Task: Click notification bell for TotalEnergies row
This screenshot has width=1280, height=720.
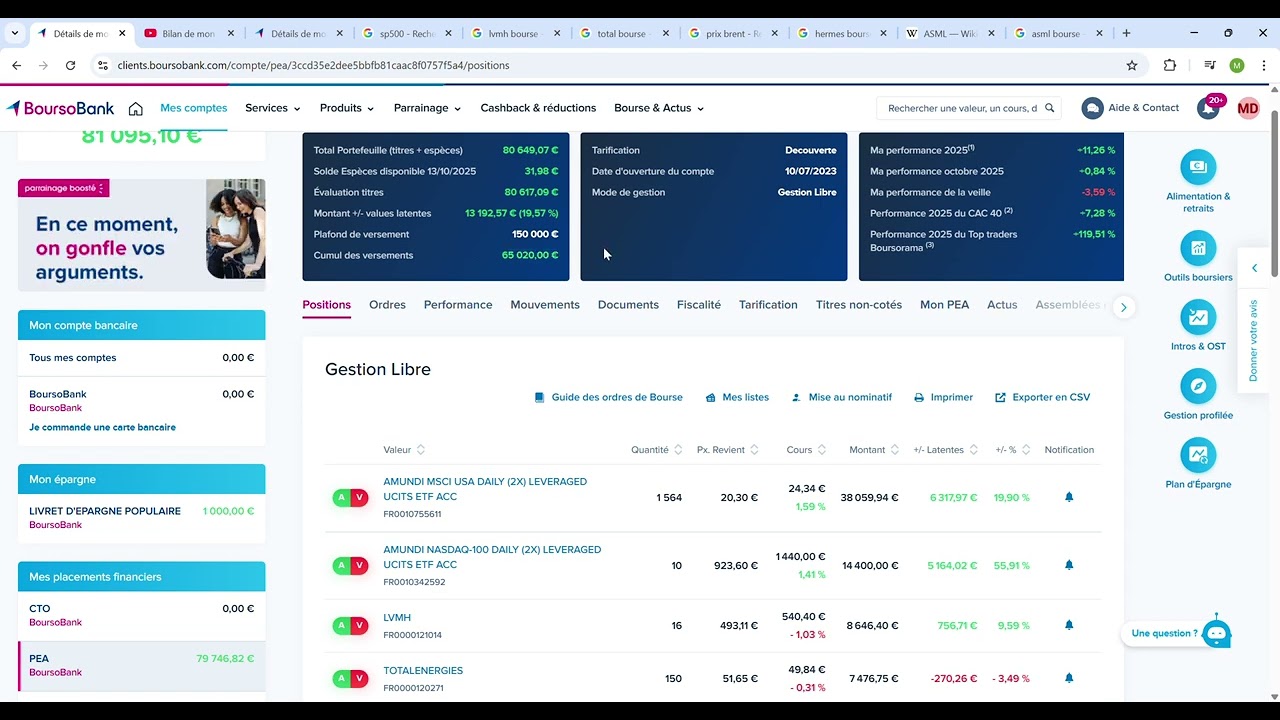Action: point(1069,678)
